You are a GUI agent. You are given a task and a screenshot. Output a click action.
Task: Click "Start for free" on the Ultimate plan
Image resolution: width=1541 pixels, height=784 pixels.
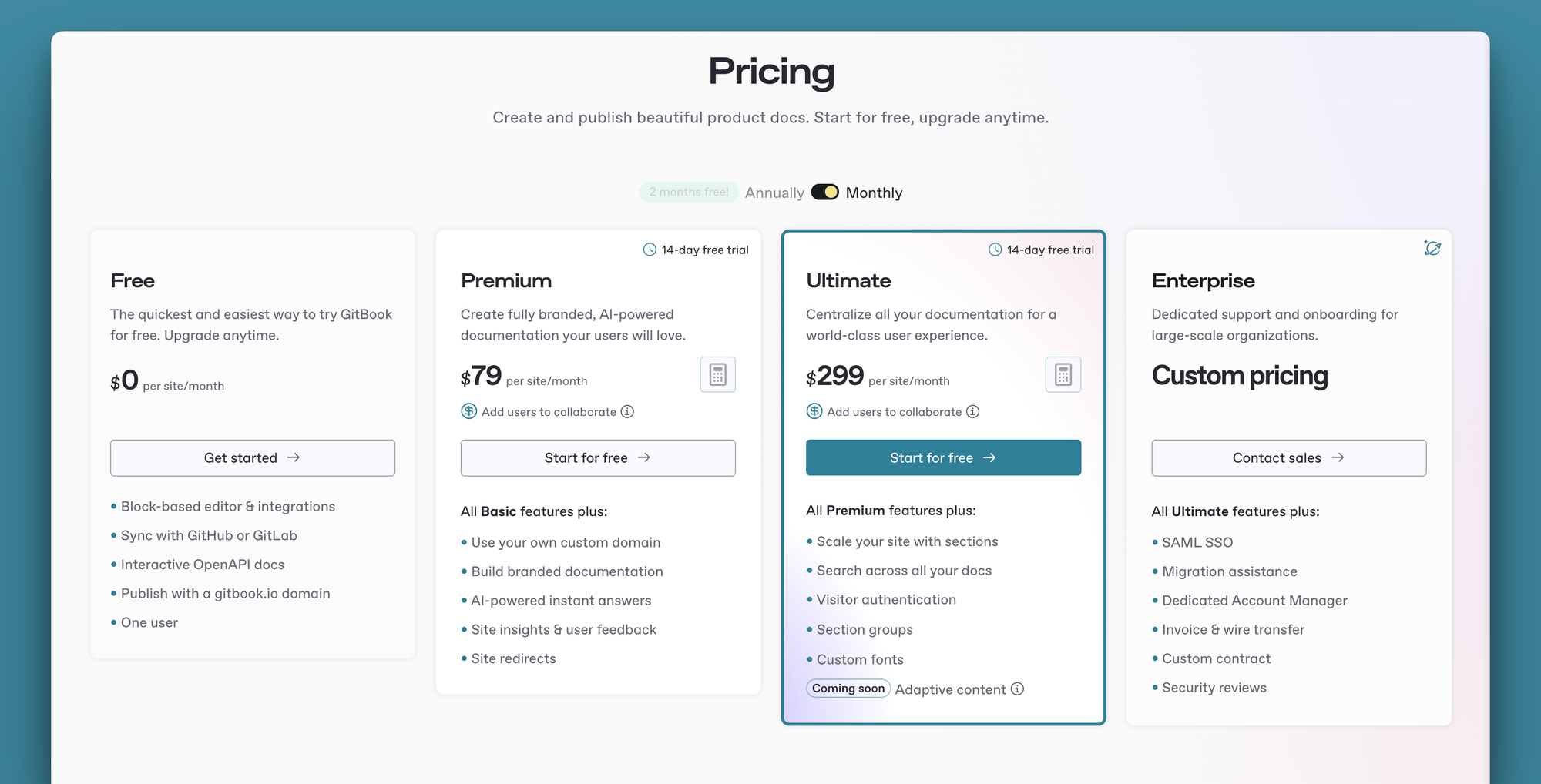point(942,457)
